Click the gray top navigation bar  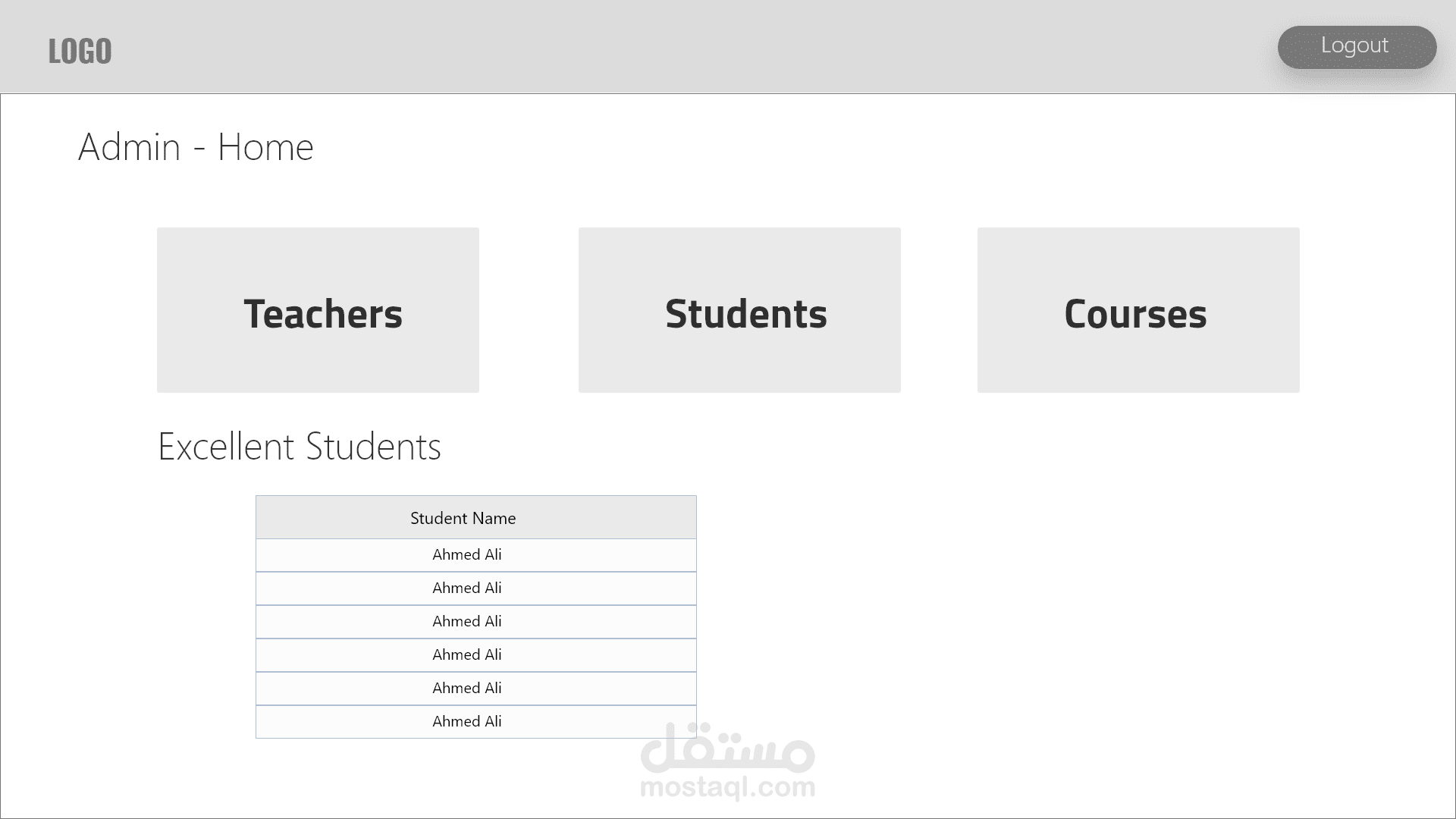[682, 47]
